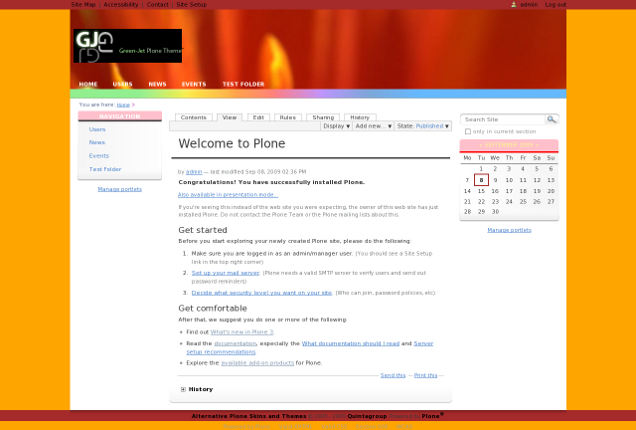Click Home breadcrumb link
This screenshot has height=430, width=636.
click(x=123, y=105)
